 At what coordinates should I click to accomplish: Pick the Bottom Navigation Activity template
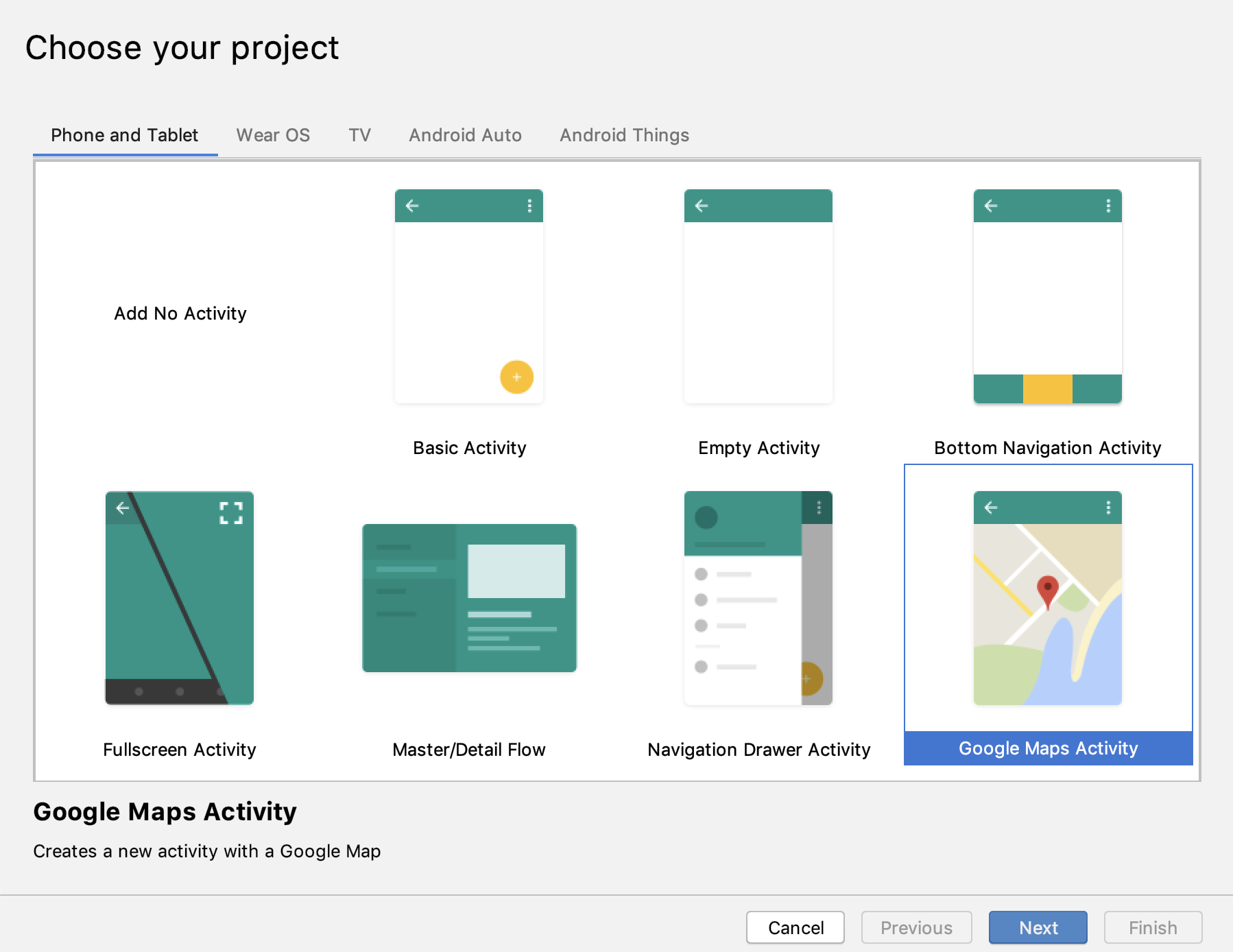1047,296
